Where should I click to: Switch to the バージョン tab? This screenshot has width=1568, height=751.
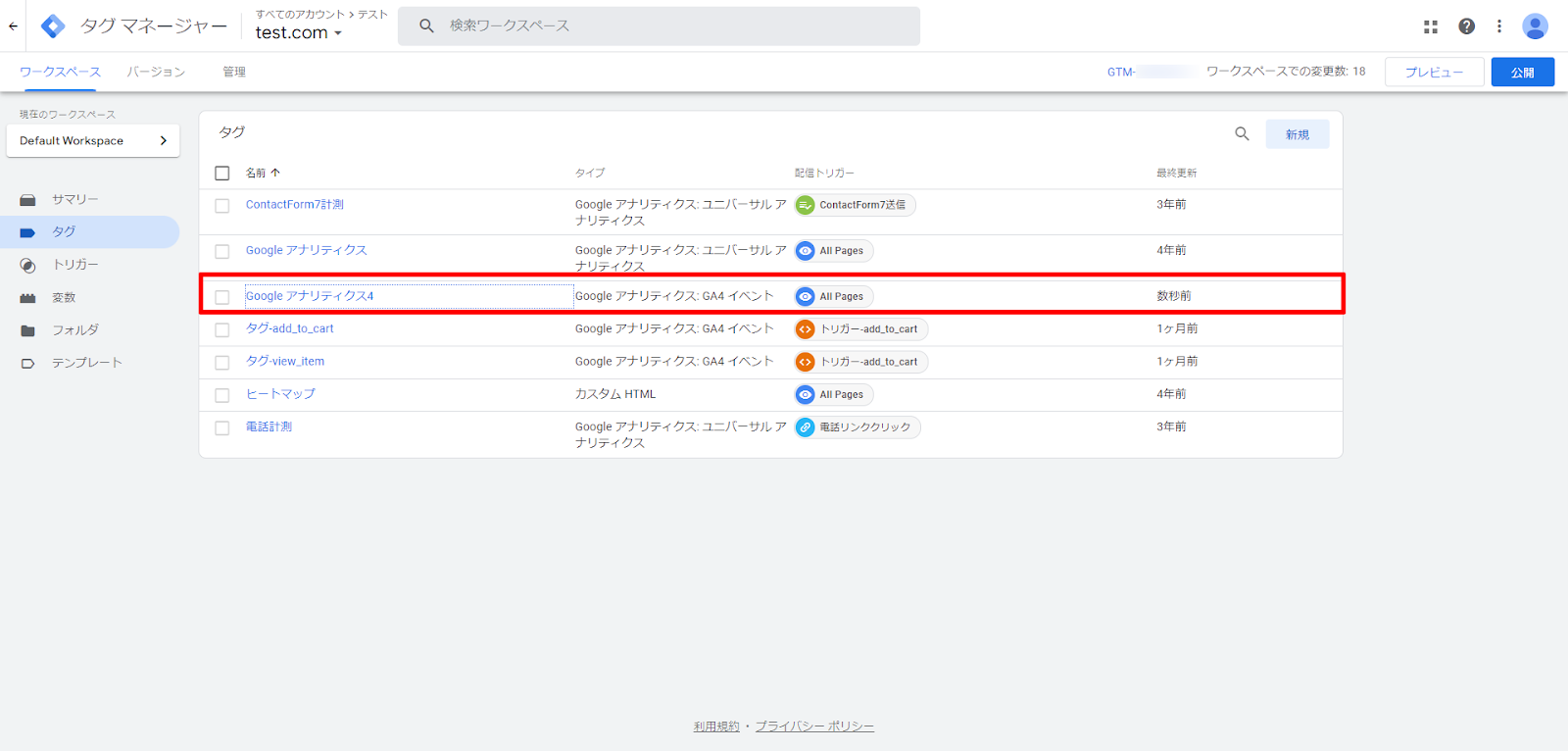[156, 72]
